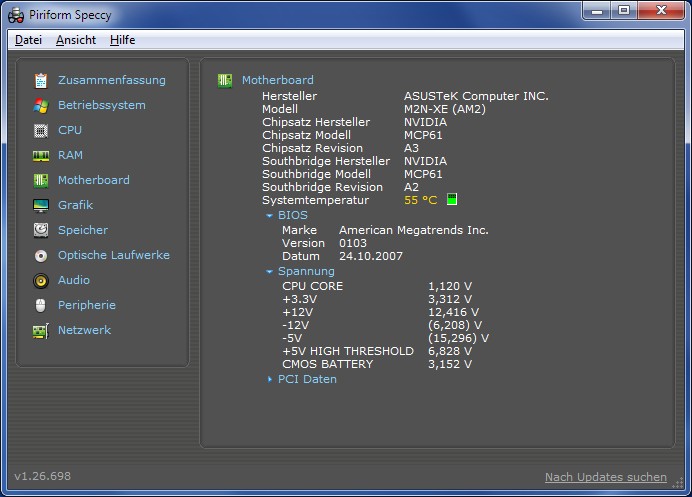This screenshot has width=692, height=497.
Task: Go to the CPU section
Action: click(x=70, y=130)
